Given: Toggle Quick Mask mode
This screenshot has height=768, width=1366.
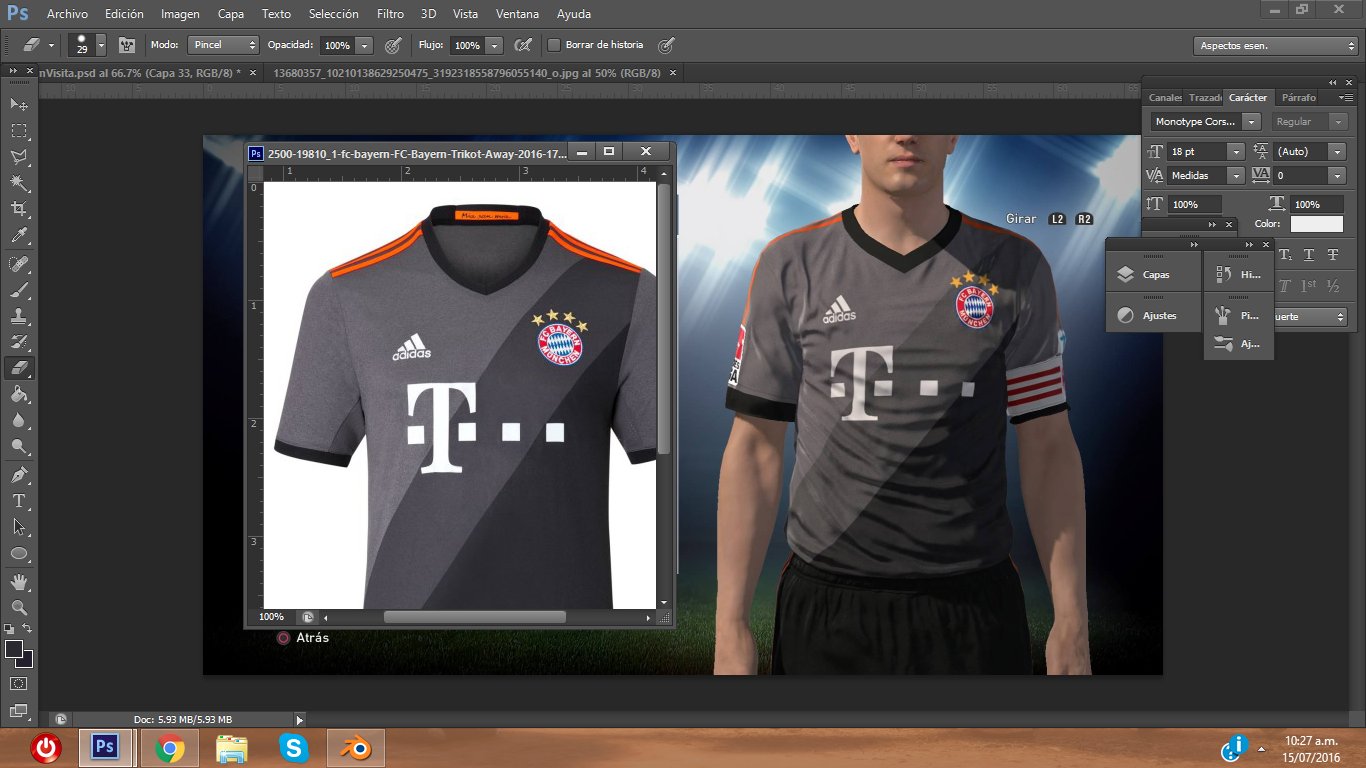Looking at the screenshot, I should 19,683.
